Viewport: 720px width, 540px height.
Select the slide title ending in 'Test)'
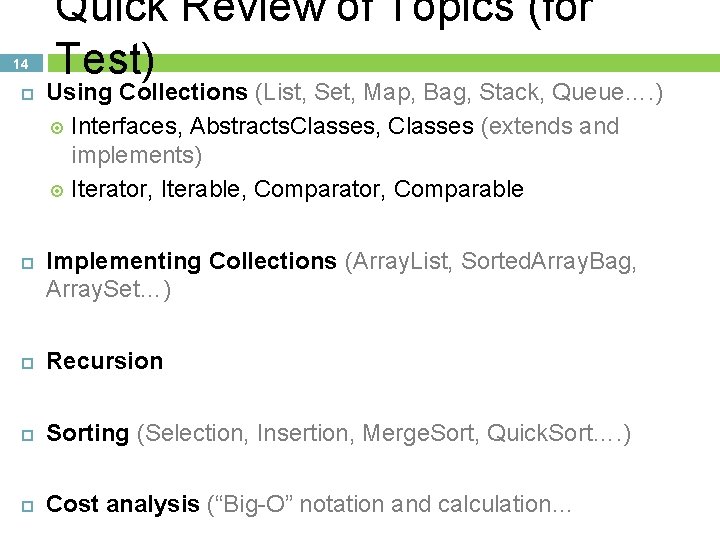(105, 60)
